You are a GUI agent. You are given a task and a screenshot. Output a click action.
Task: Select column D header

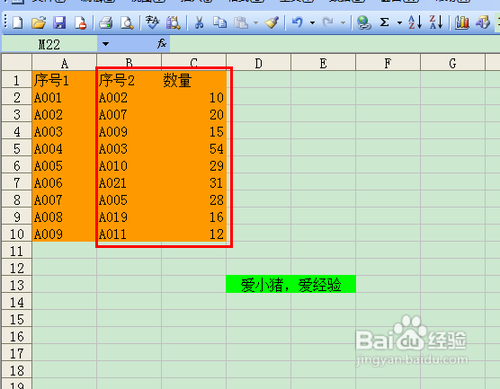tap(258, 63)
